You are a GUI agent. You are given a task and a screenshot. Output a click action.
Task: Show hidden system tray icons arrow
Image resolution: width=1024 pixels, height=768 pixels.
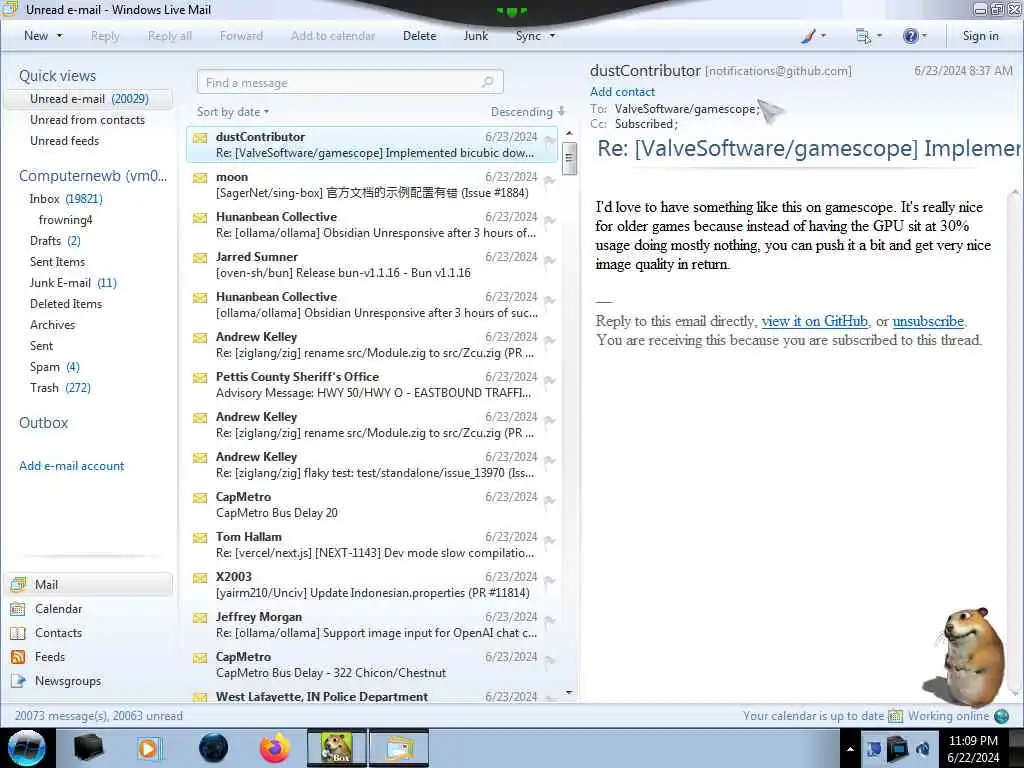[x=850, y=750]
